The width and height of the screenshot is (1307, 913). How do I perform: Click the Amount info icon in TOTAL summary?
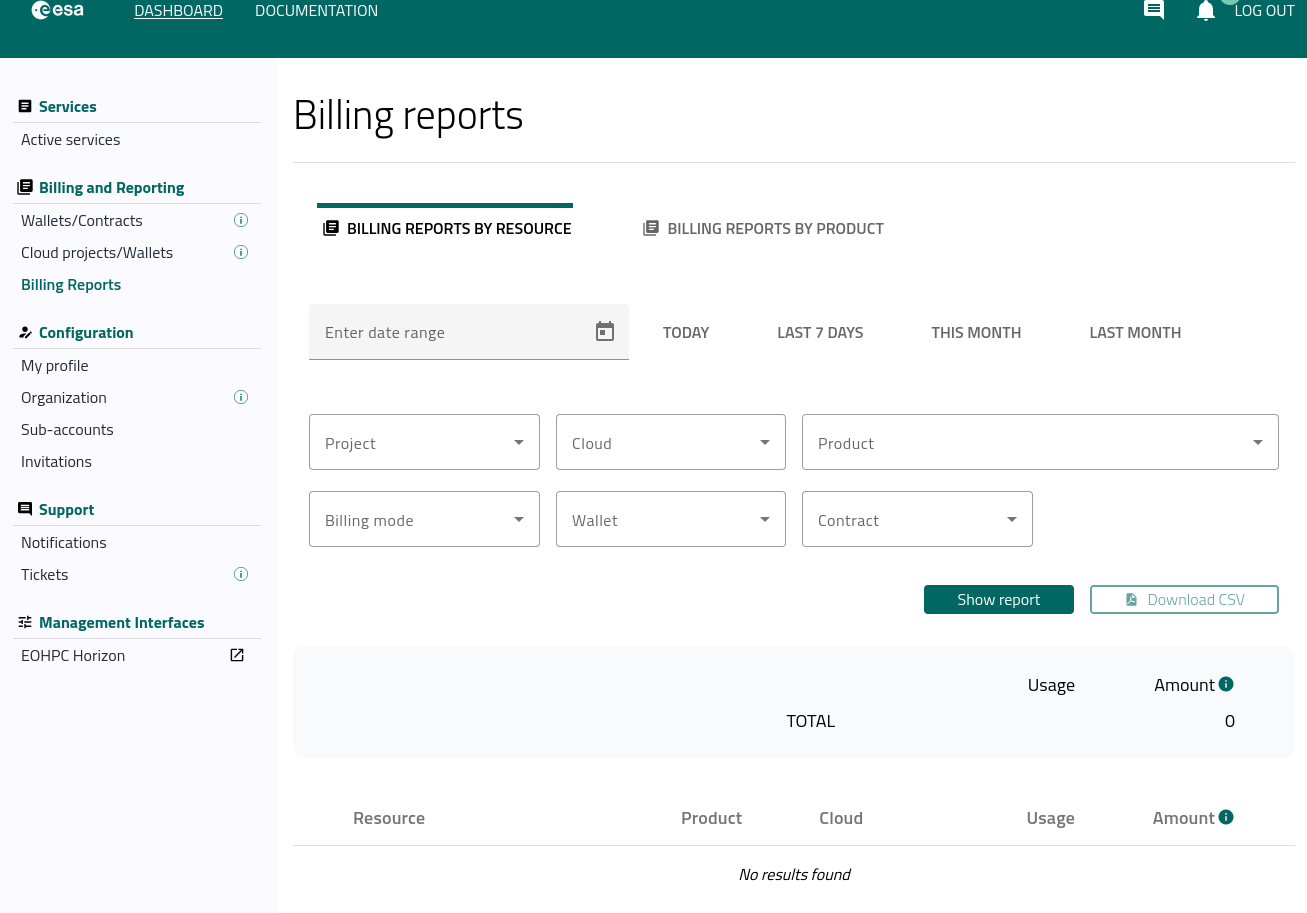click(1226, 684)
